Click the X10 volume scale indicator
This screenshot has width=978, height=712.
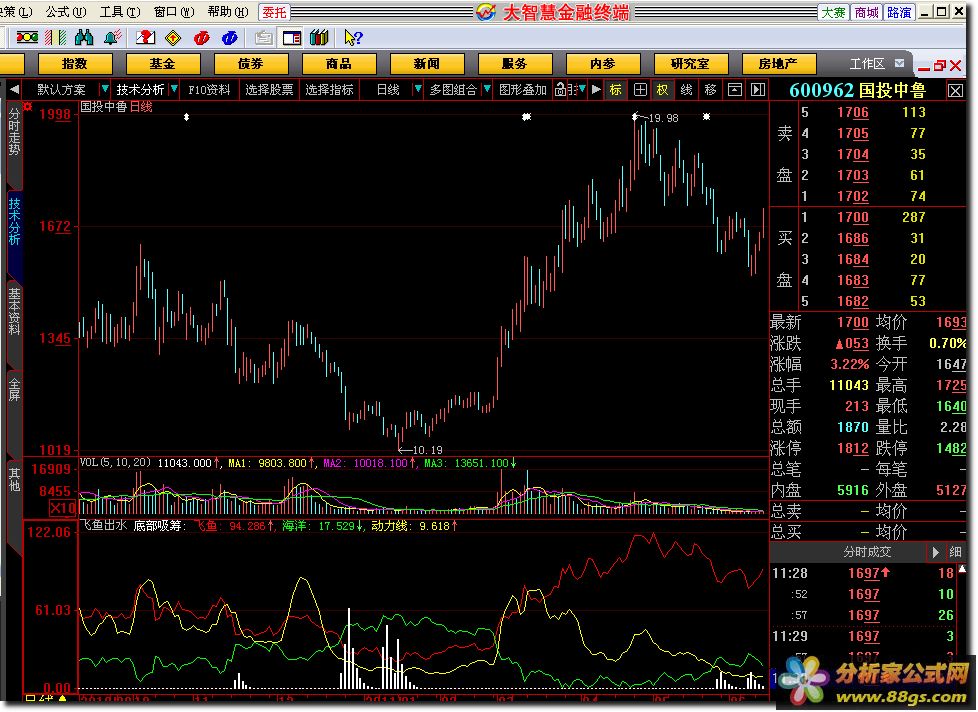point(62,508)
